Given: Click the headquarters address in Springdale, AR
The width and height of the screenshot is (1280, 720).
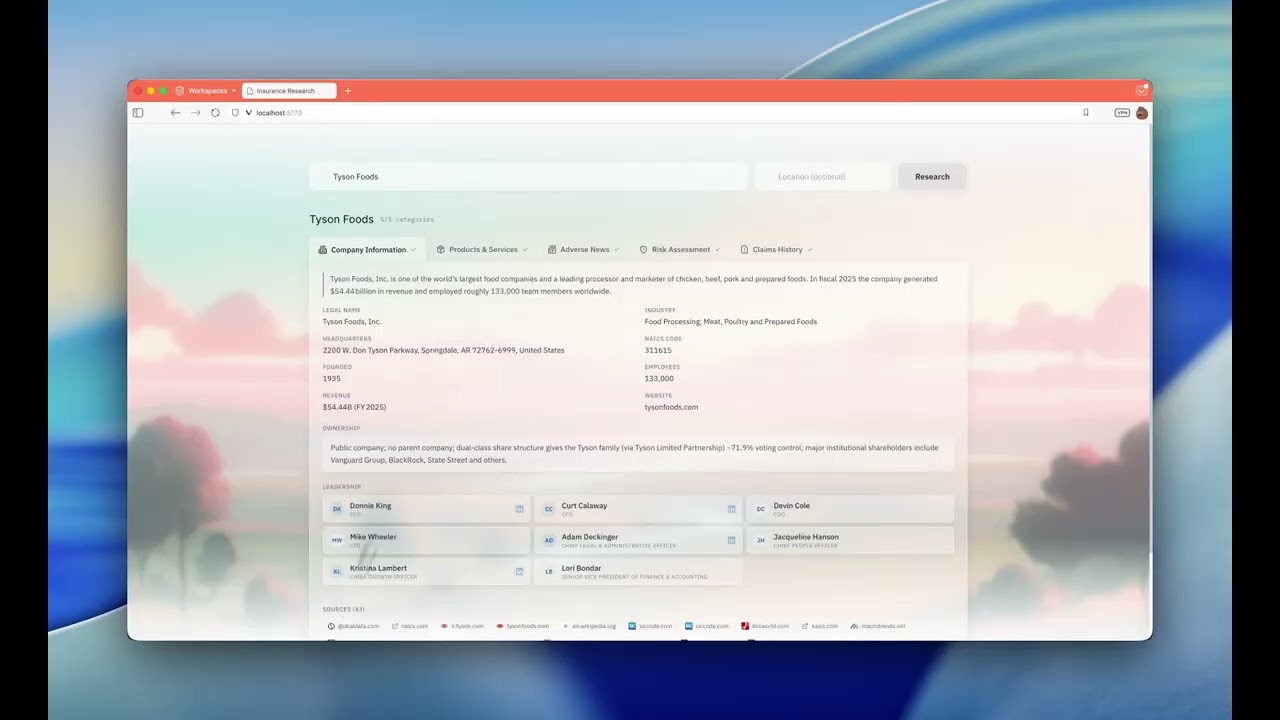Looking at the screenshot, I should [443, 350].
